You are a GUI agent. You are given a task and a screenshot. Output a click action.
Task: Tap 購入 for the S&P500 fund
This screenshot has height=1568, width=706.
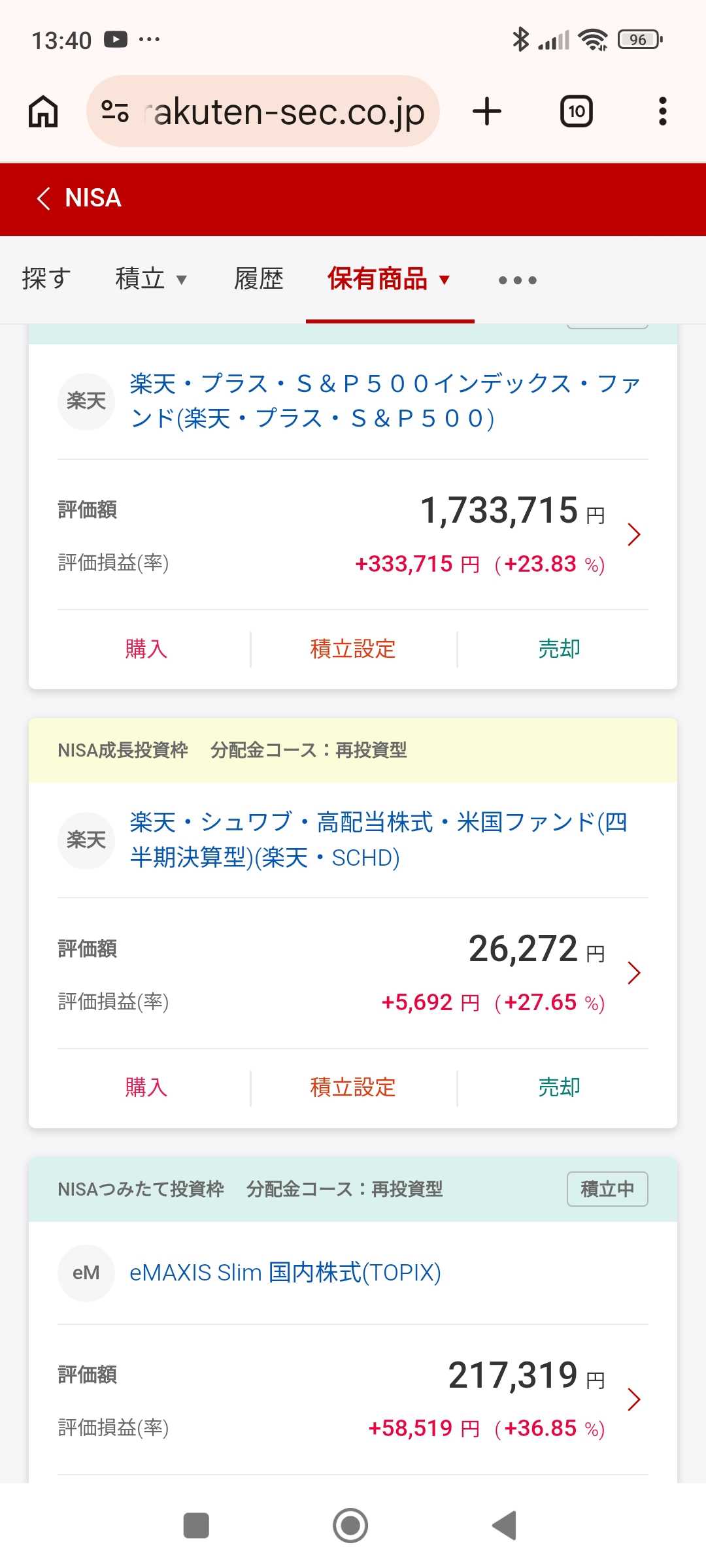(146, 649)
